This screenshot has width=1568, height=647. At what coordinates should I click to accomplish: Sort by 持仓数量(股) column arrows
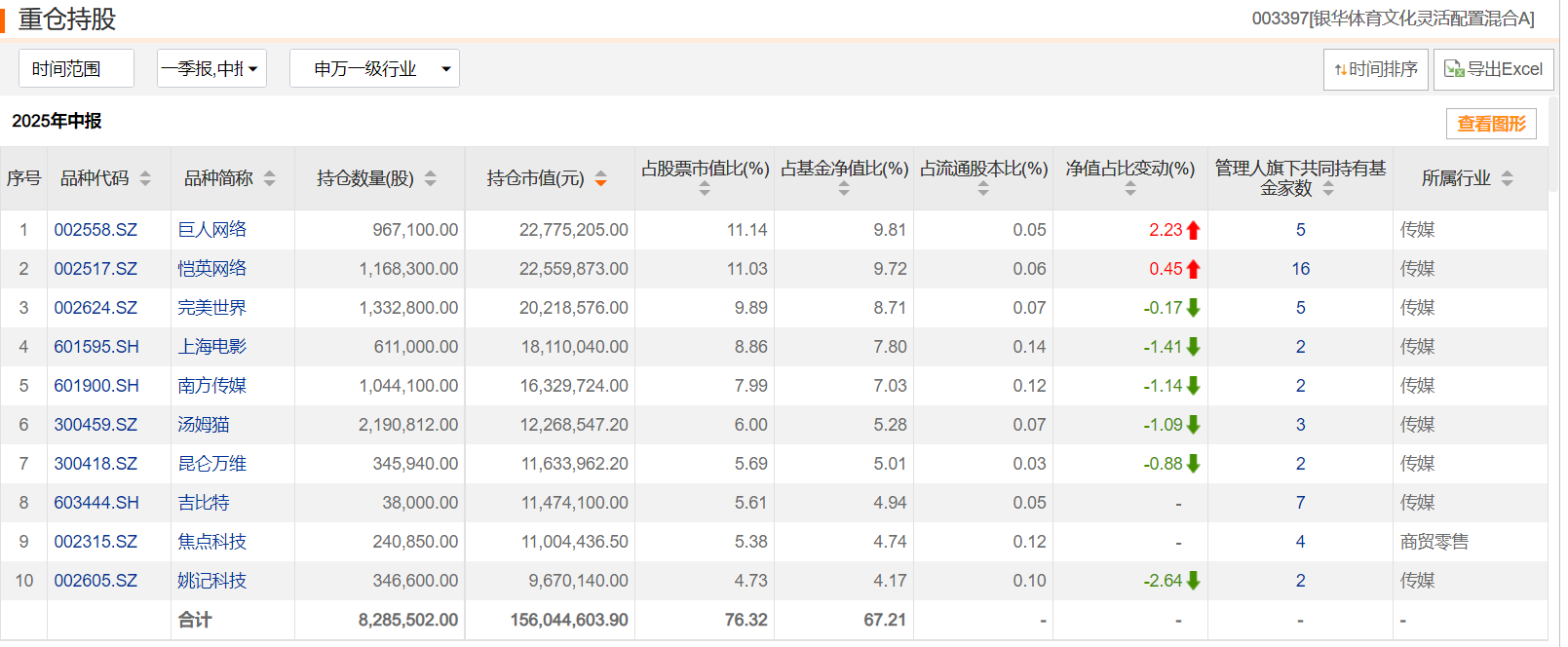pos(431,178)
